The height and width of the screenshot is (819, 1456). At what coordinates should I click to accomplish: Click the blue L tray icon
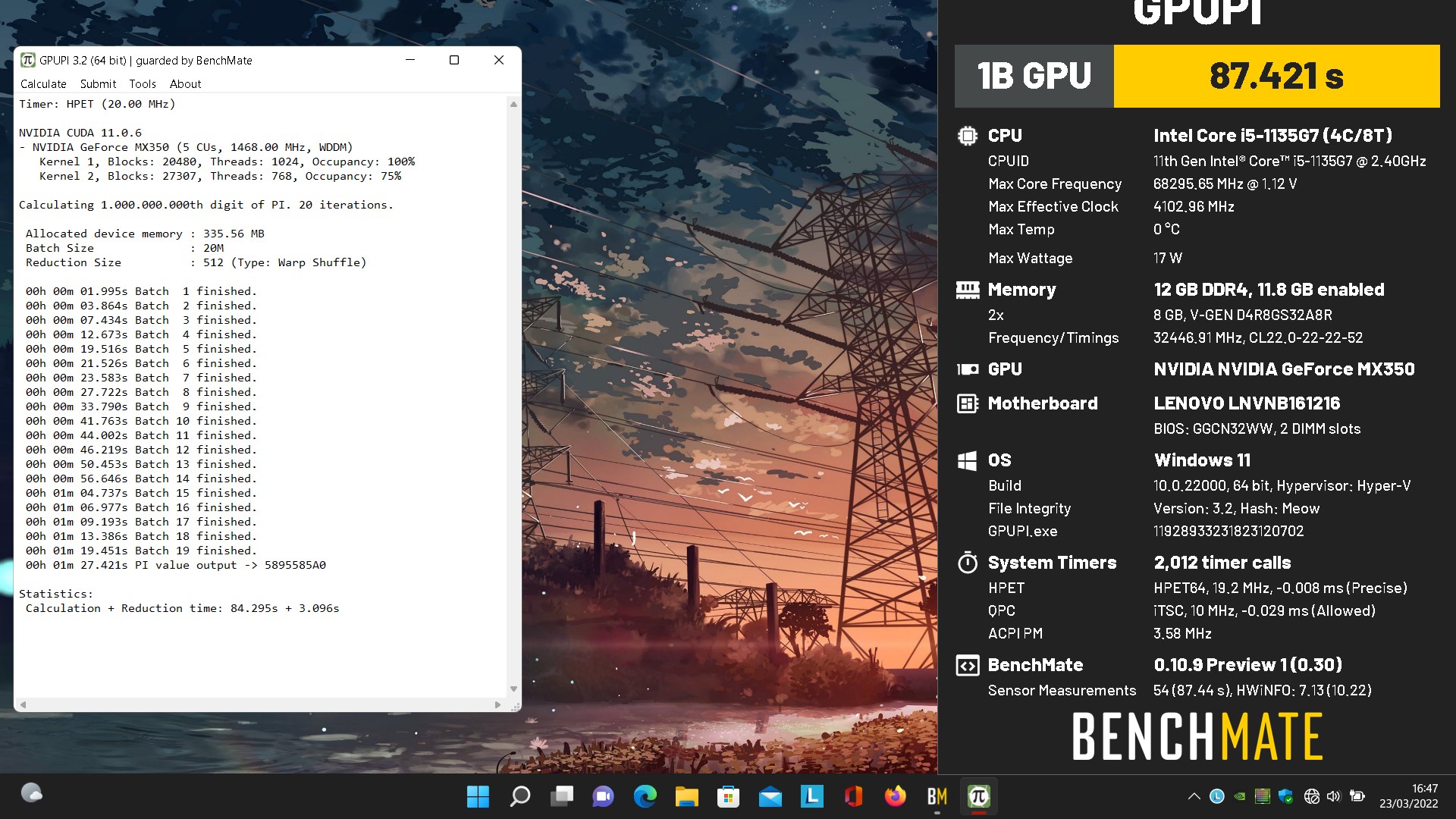[x=1217, y=796]
